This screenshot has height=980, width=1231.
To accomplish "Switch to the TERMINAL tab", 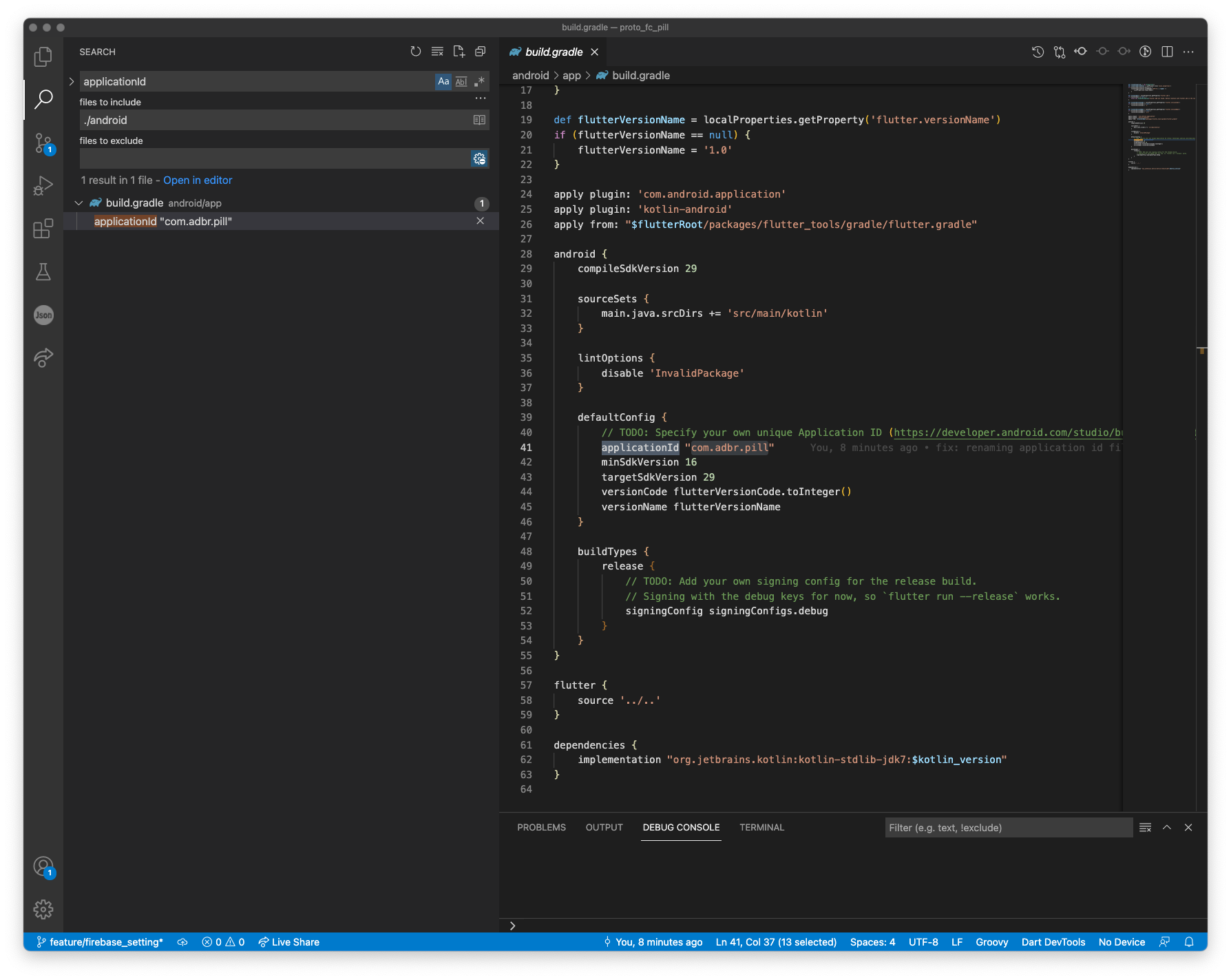I will [761, 828].
